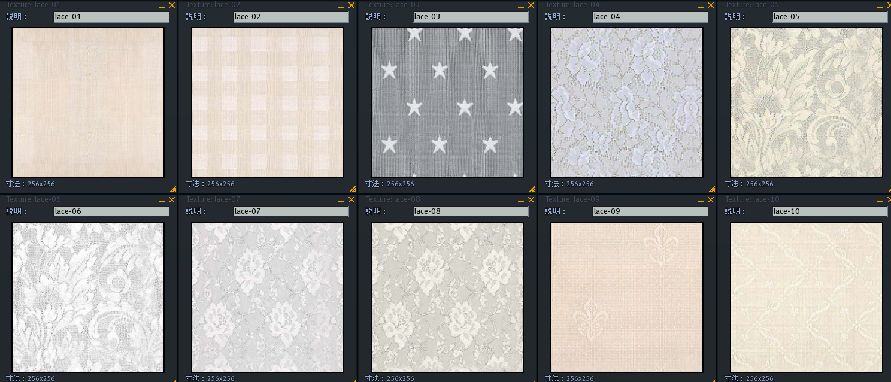This screenshot has width=891, height=382.
Task: Select the lace-07 rose lattice preview
Action: click(x=268, y=297)
